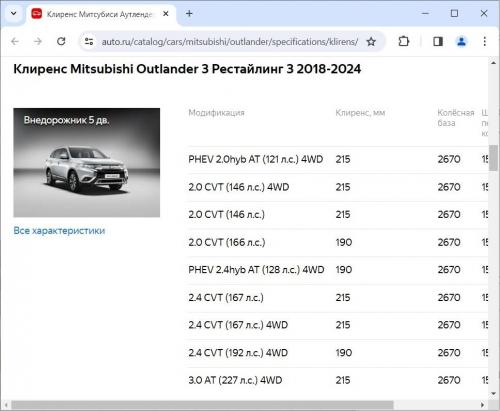View site information icon in address bar
Image resolution: width=500 pixels, height=411 pixels.
89,42
